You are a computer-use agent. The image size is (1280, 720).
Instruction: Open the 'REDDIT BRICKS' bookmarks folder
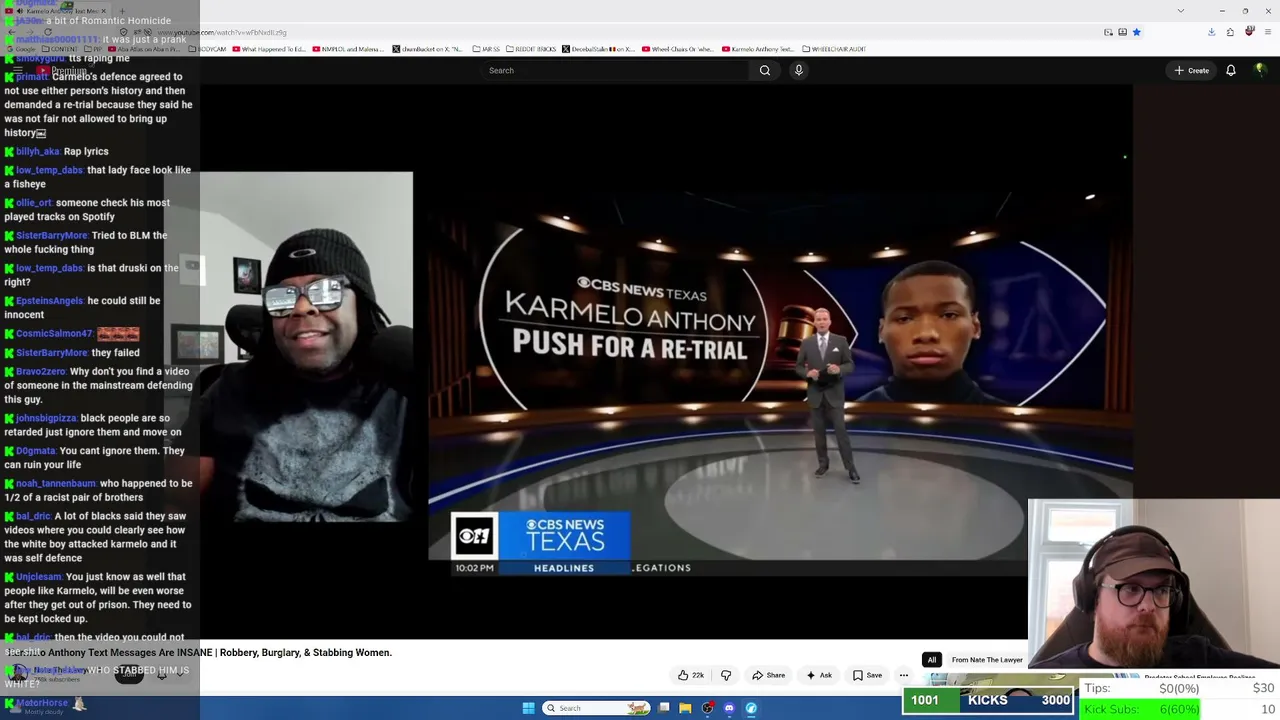[x=530, y=49]
